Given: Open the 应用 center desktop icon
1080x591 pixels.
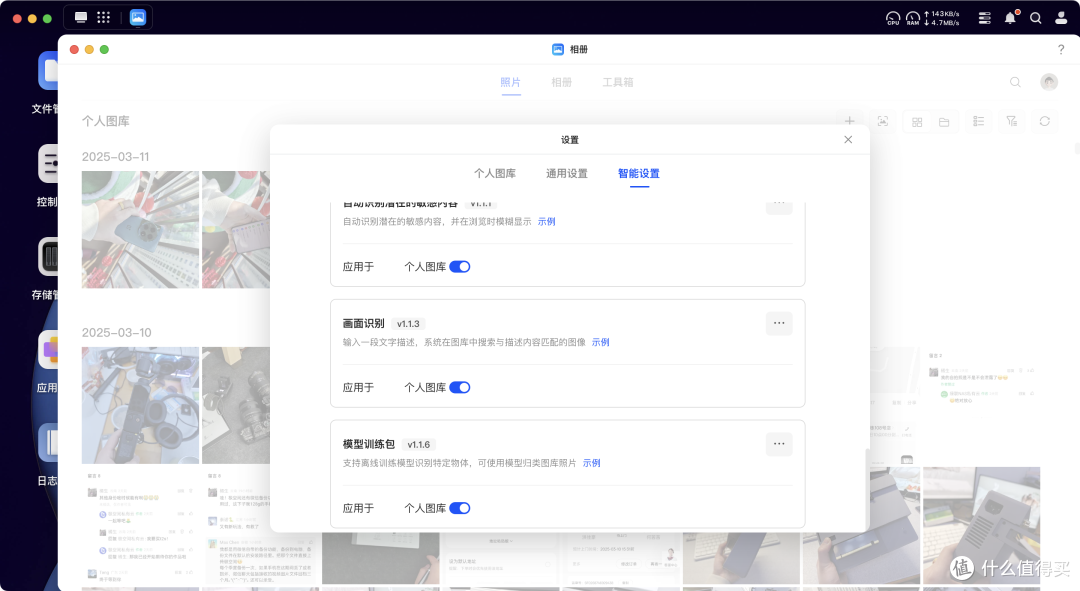Looking at the screenshot, I should (48, 350).
